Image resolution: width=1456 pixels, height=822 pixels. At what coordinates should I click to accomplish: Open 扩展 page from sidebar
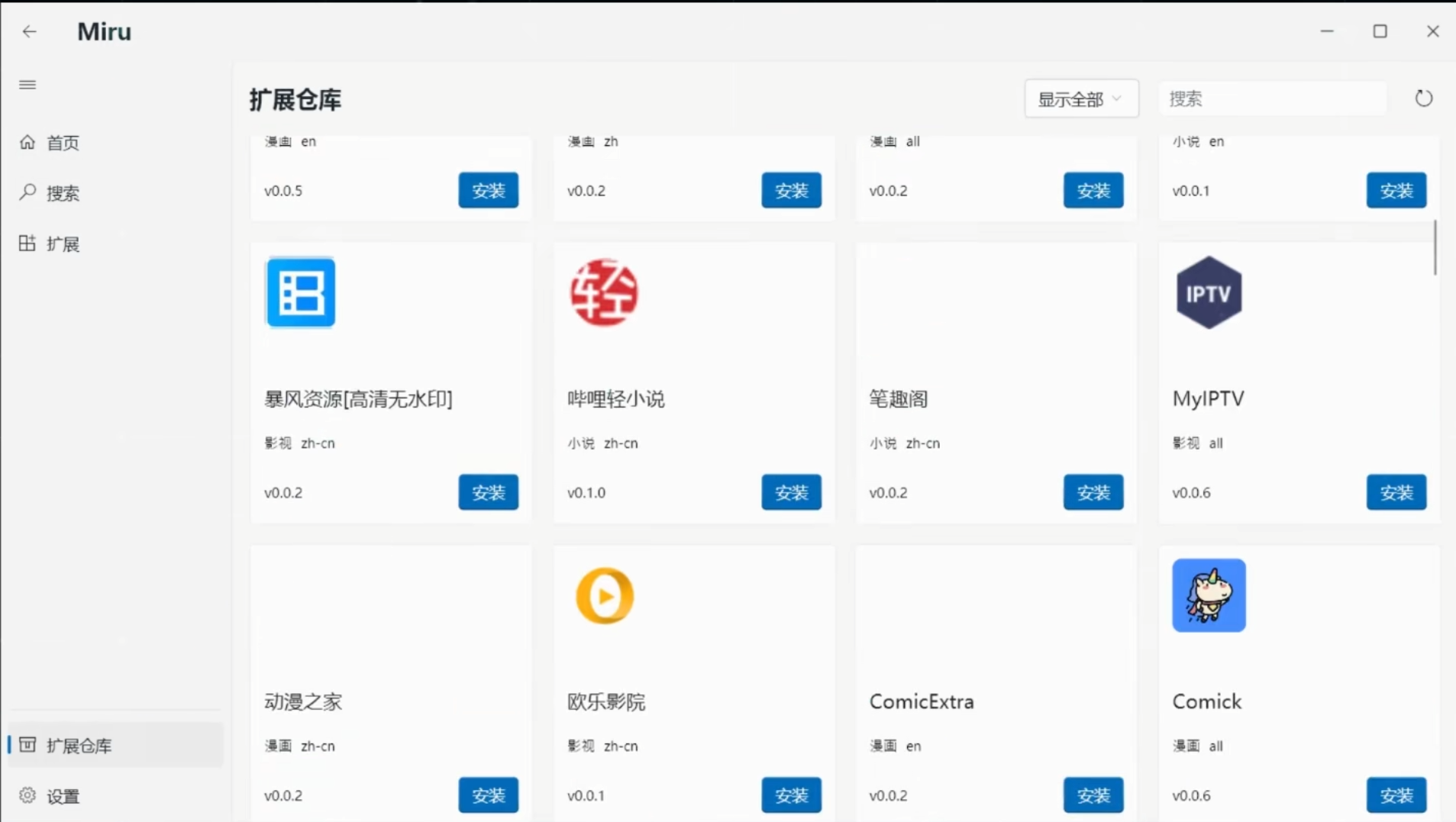point(63,244)
